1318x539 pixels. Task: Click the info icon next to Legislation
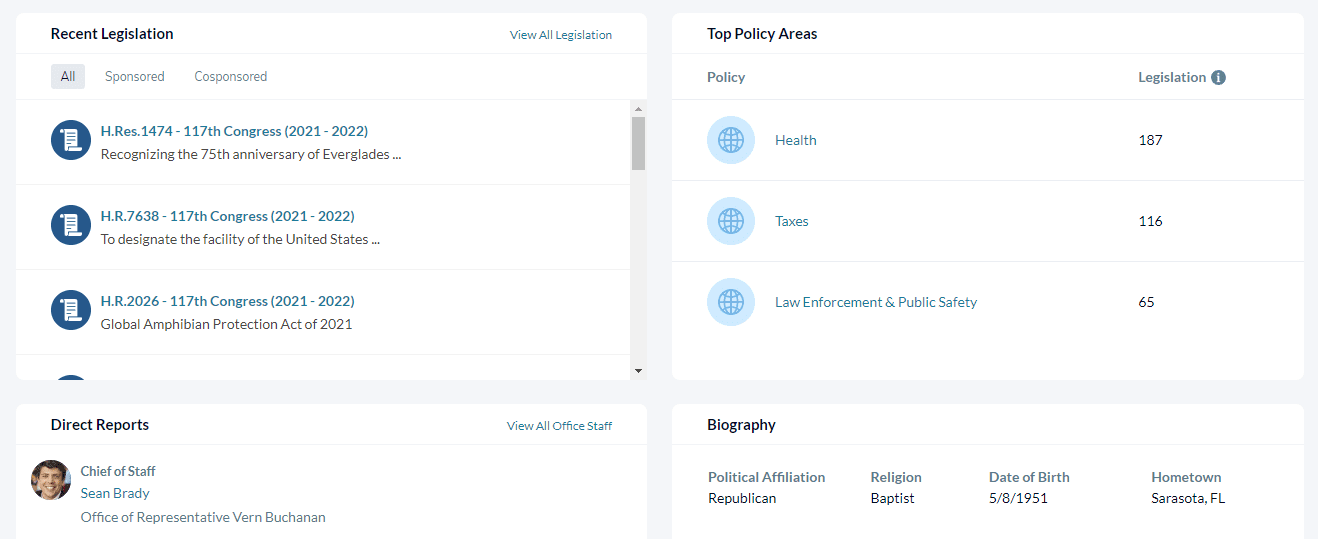click(1218, 78)
